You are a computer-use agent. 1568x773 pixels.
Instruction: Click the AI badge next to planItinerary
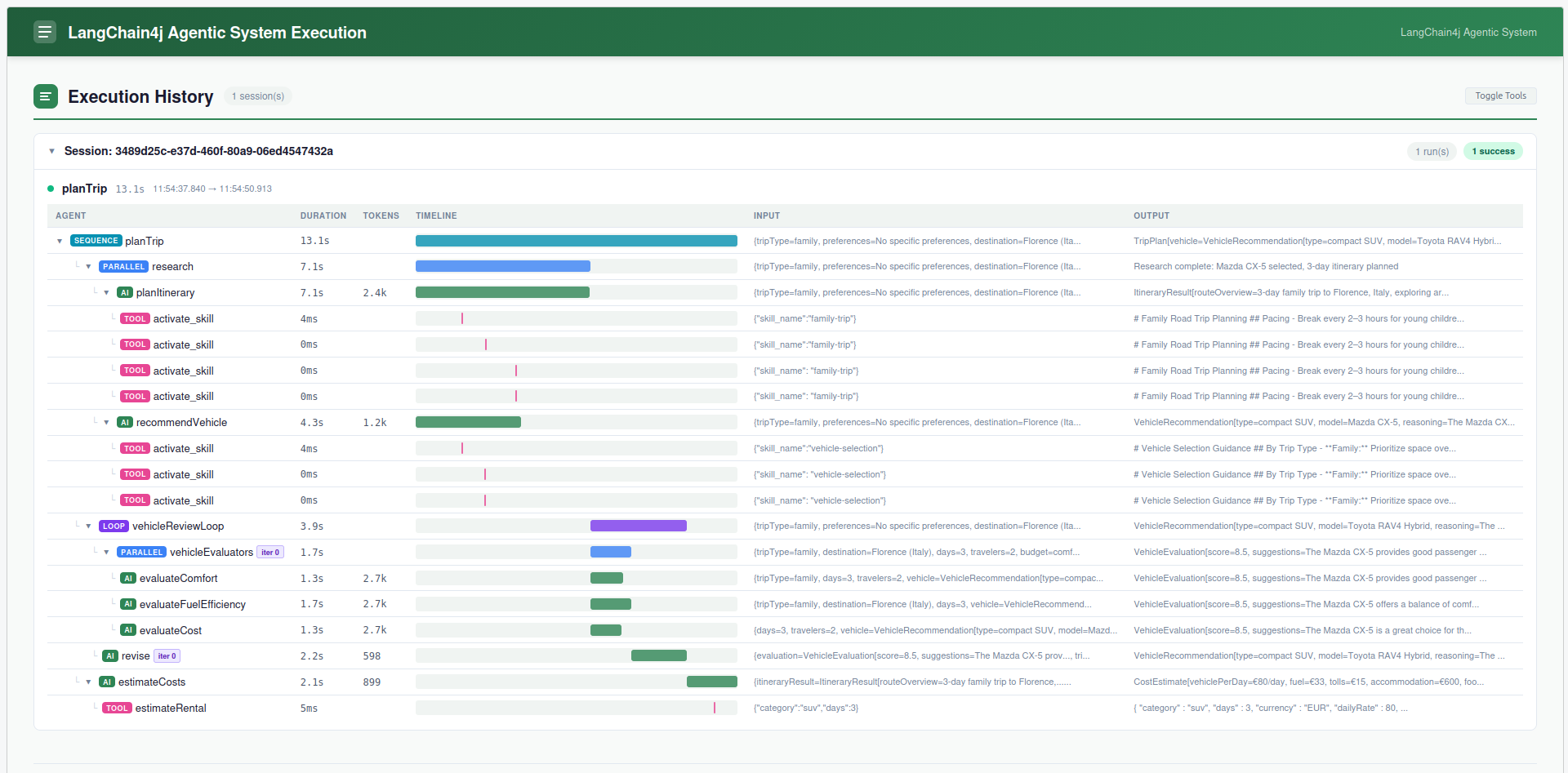coord(125,293)
